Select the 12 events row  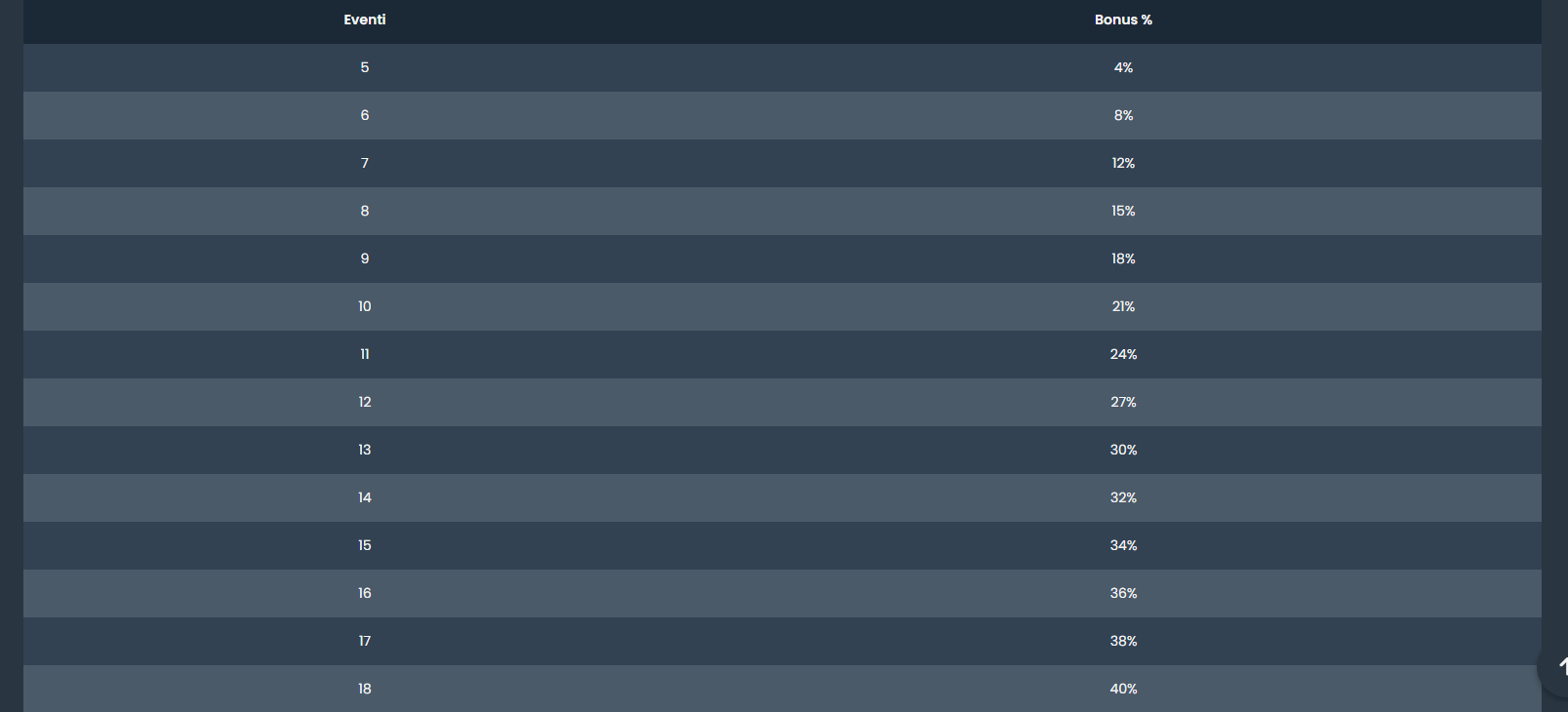coord(783,402)
